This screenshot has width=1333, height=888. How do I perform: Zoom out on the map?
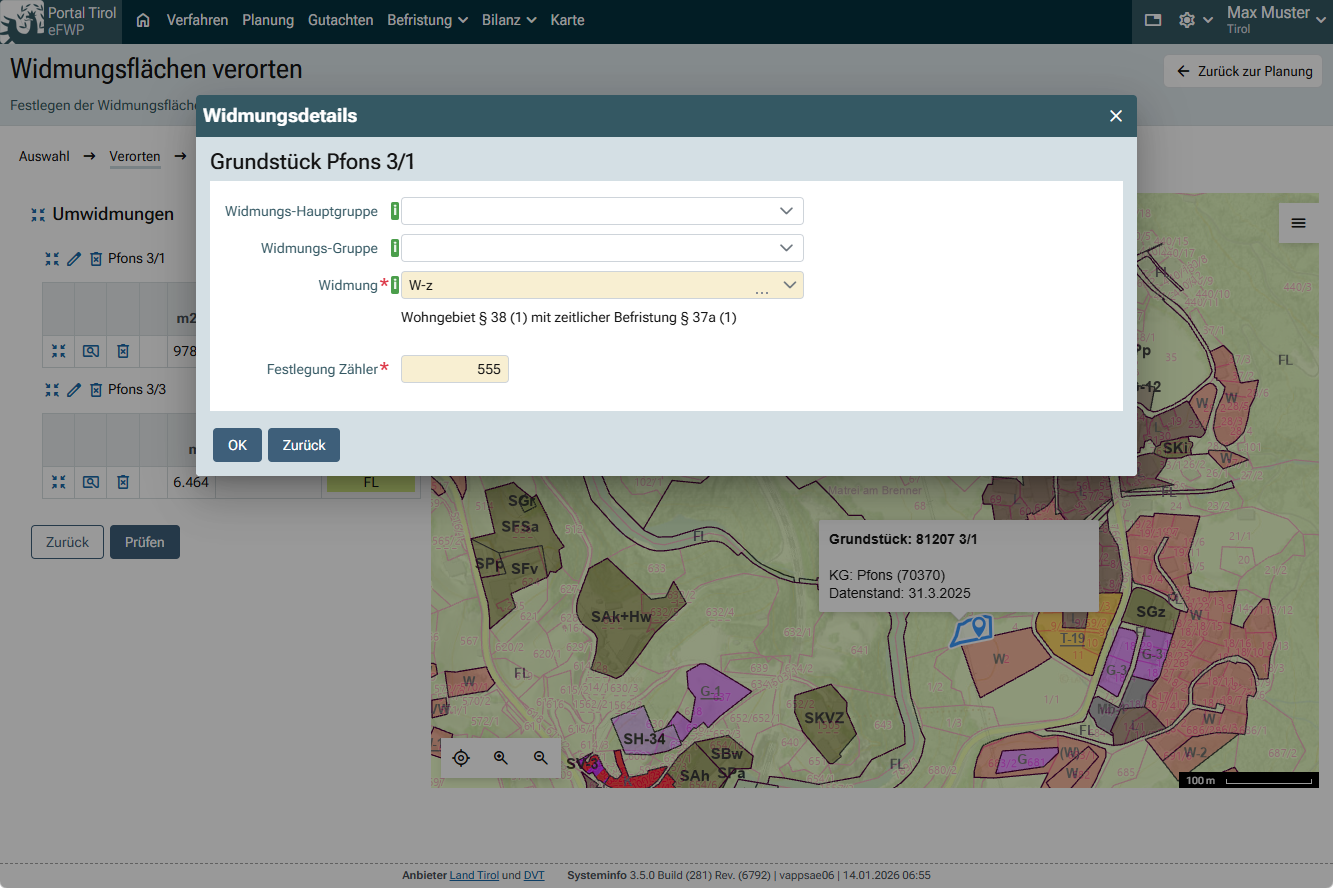click(541, 758)
